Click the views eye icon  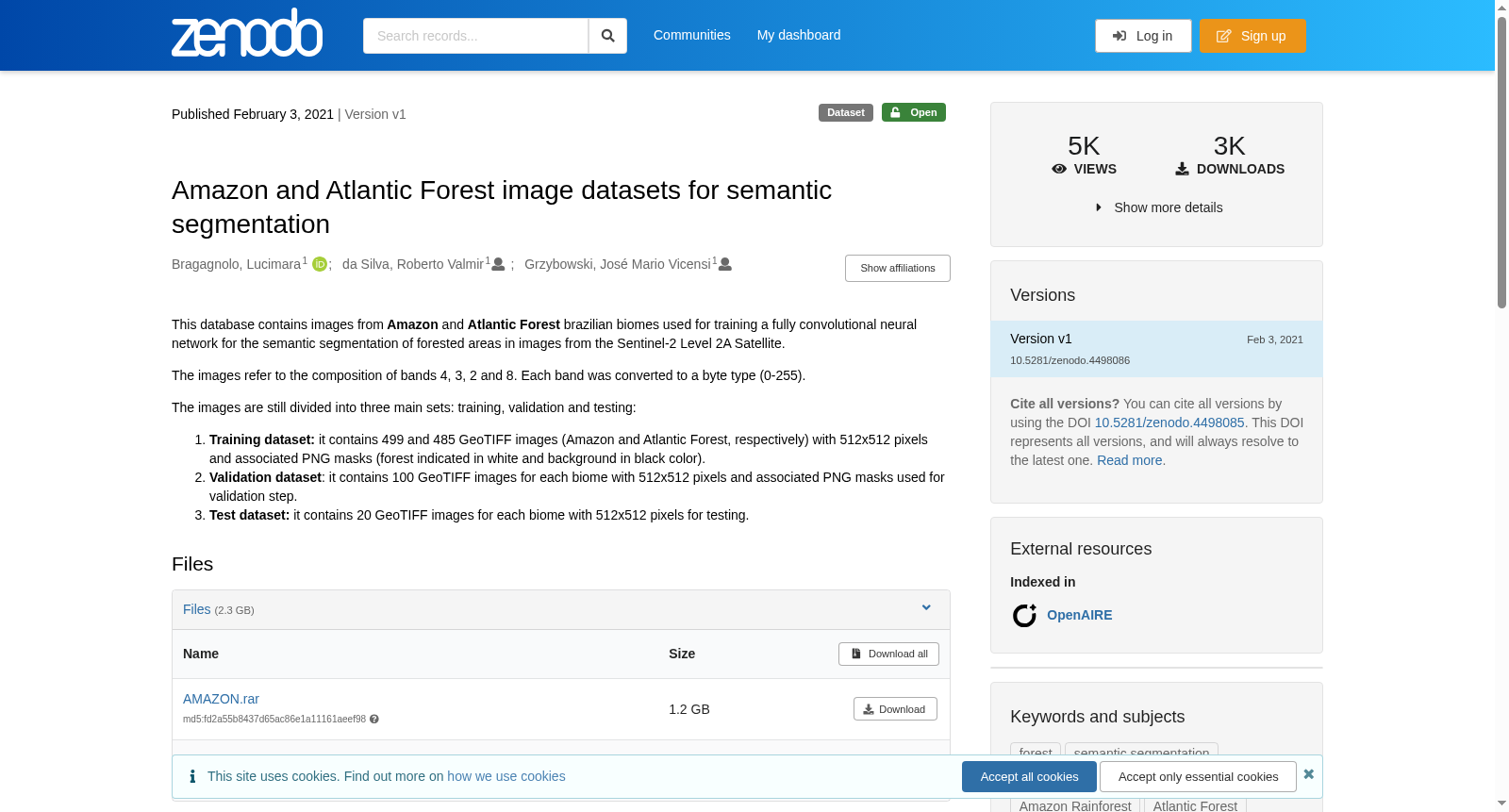click(x=1059, y=169)
